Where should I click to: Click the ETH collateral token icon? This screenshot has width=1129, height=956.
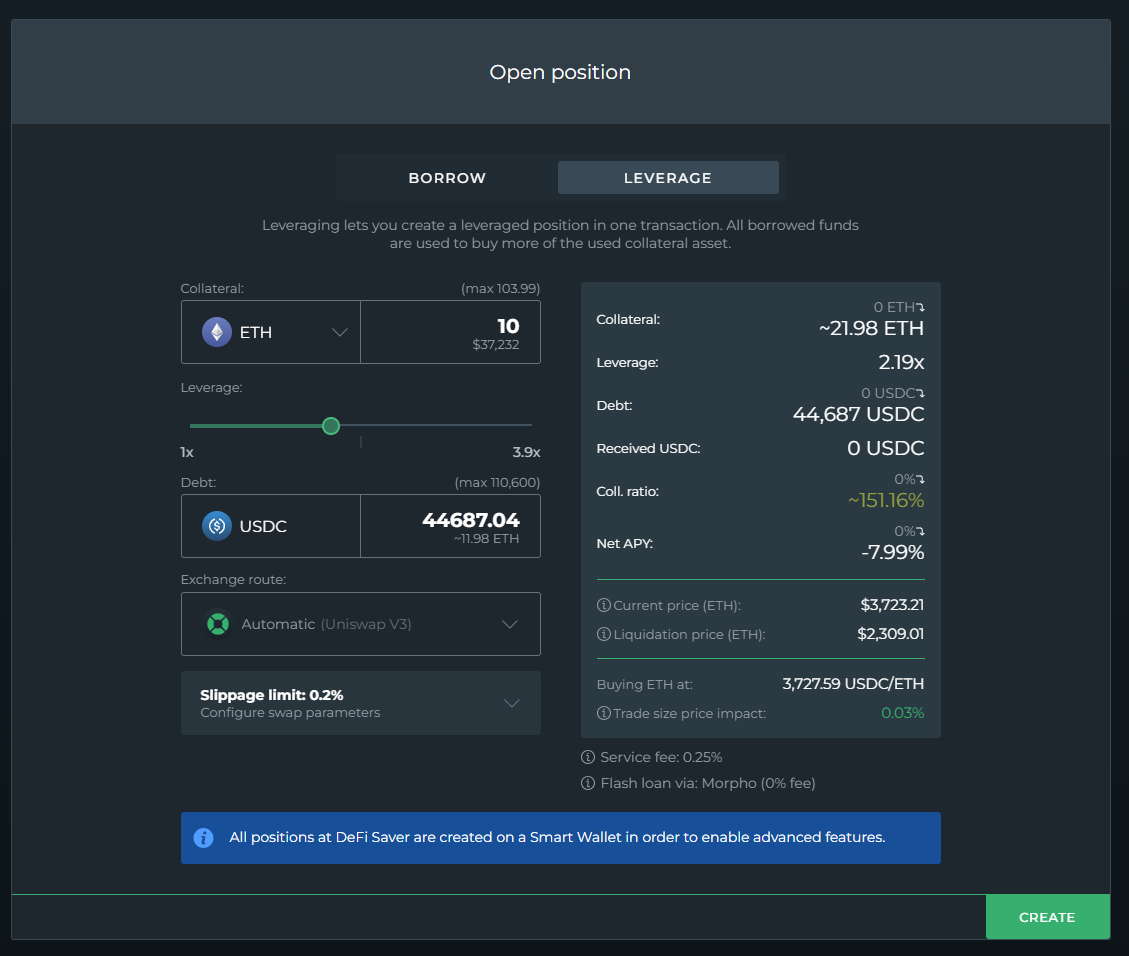(x=217, y=332)
